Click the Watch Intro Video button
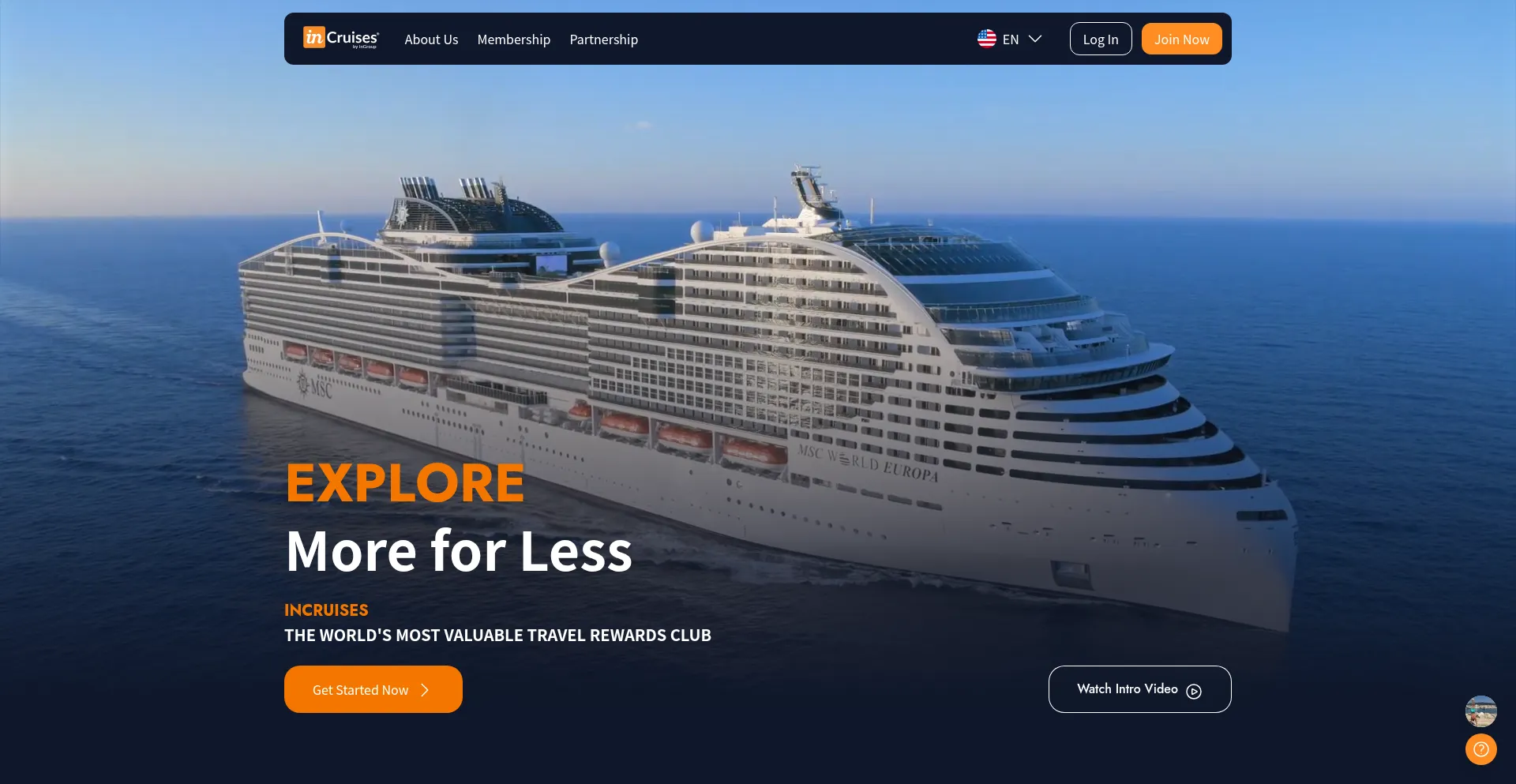Viewport: 1516px width, 784px height. point(1139,689)
